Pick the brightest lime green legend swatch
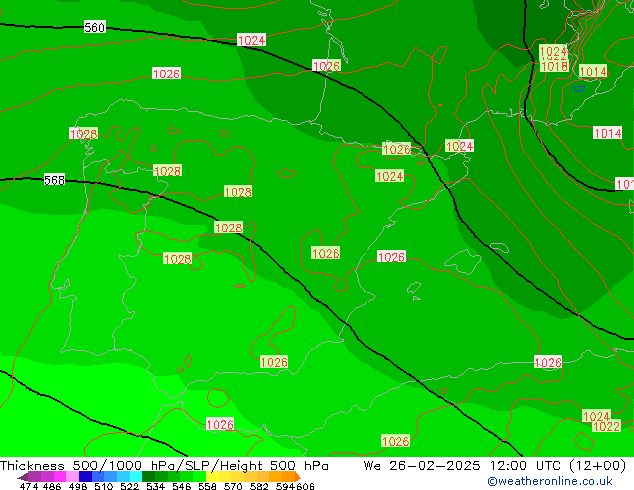 (x=199, y=477)
